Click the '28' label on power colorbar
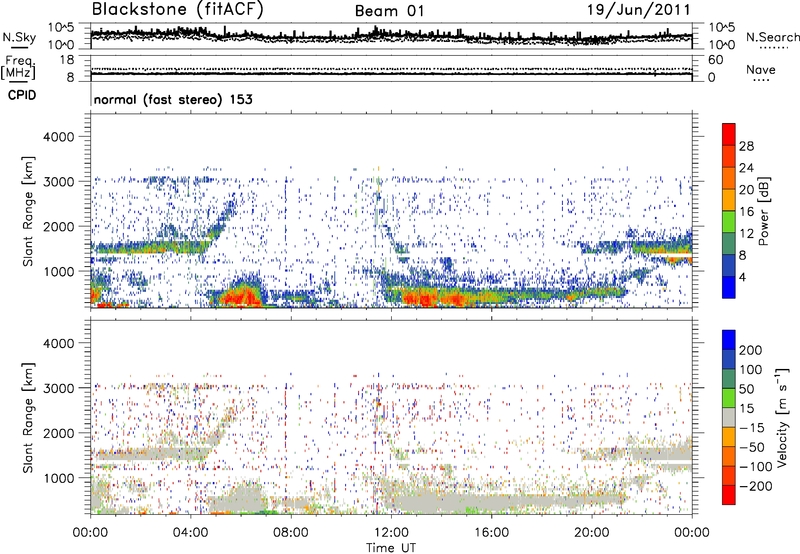The width and height of the screenshot is (800, 554). tap(746, 146)
